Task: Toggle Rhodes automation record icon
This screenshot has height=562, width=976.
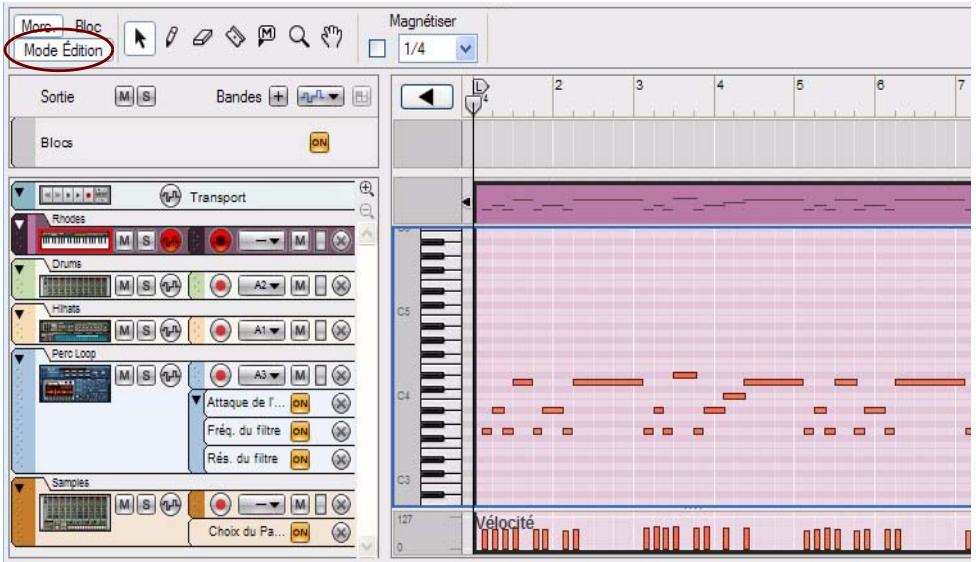Action: click(x=171, y=240)
